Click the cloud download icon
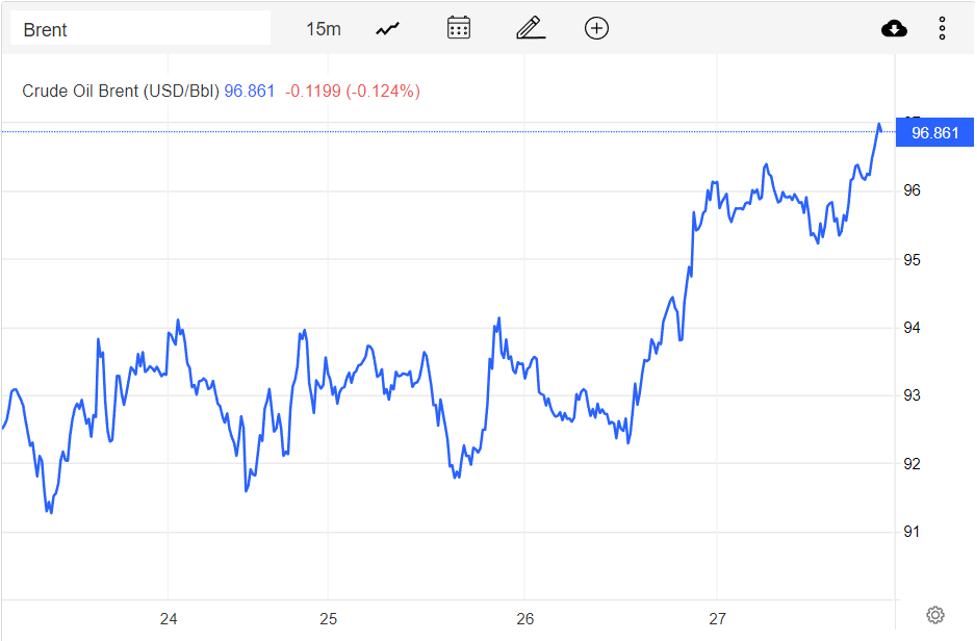977x641 pixels. coord(894,28)
